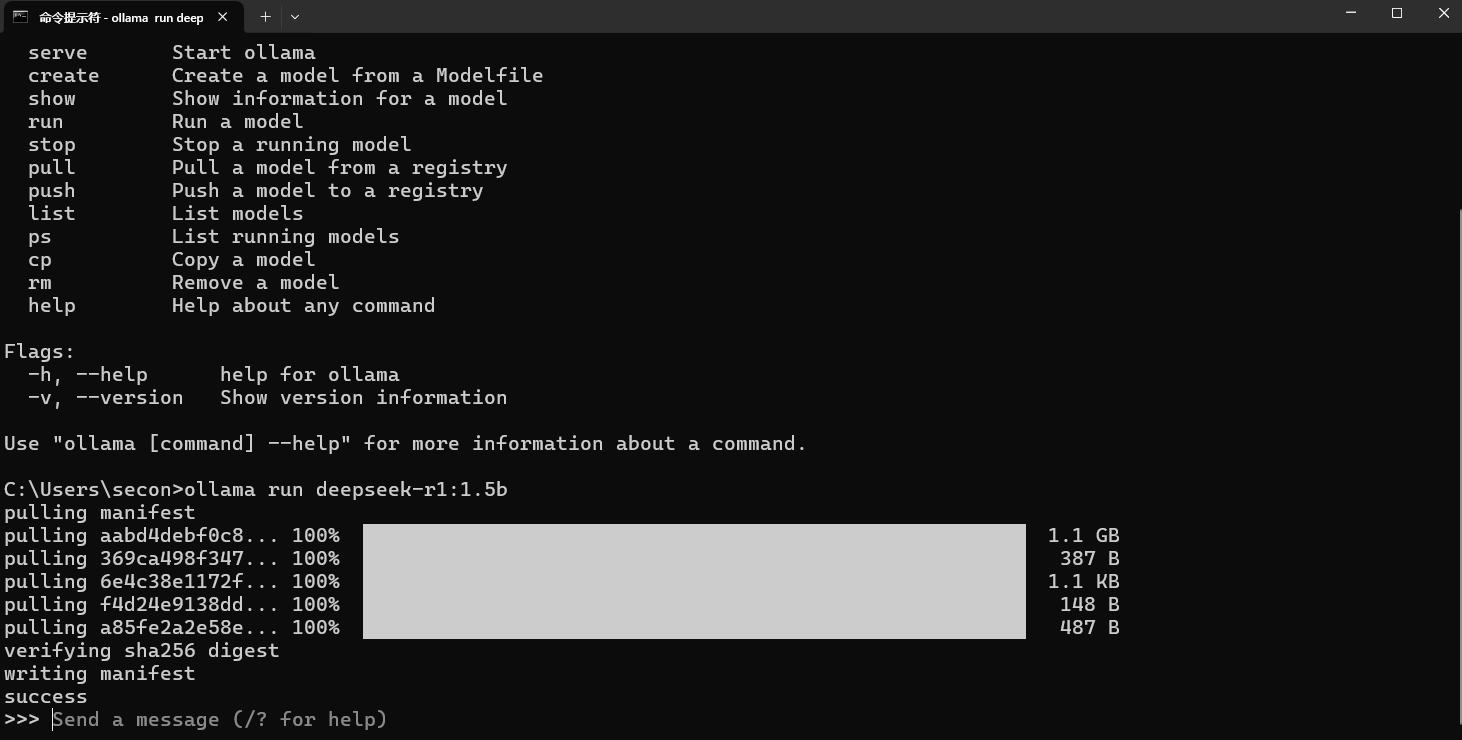Minimize the terminal window

1351,14
